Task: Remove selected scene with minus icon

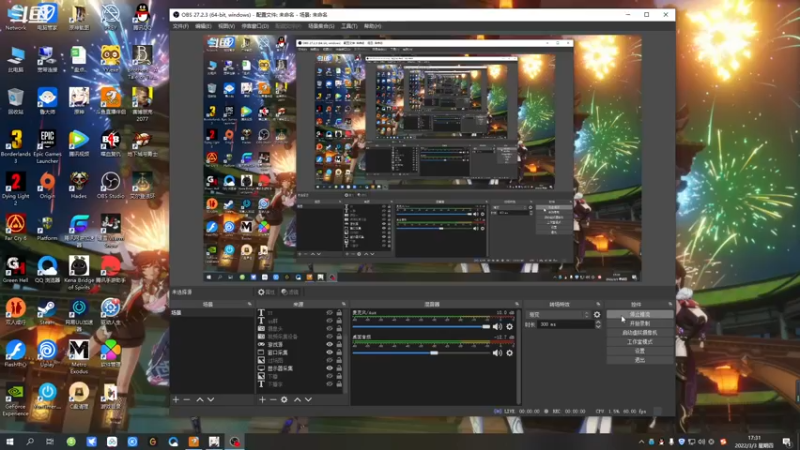Action: [187, 399]
